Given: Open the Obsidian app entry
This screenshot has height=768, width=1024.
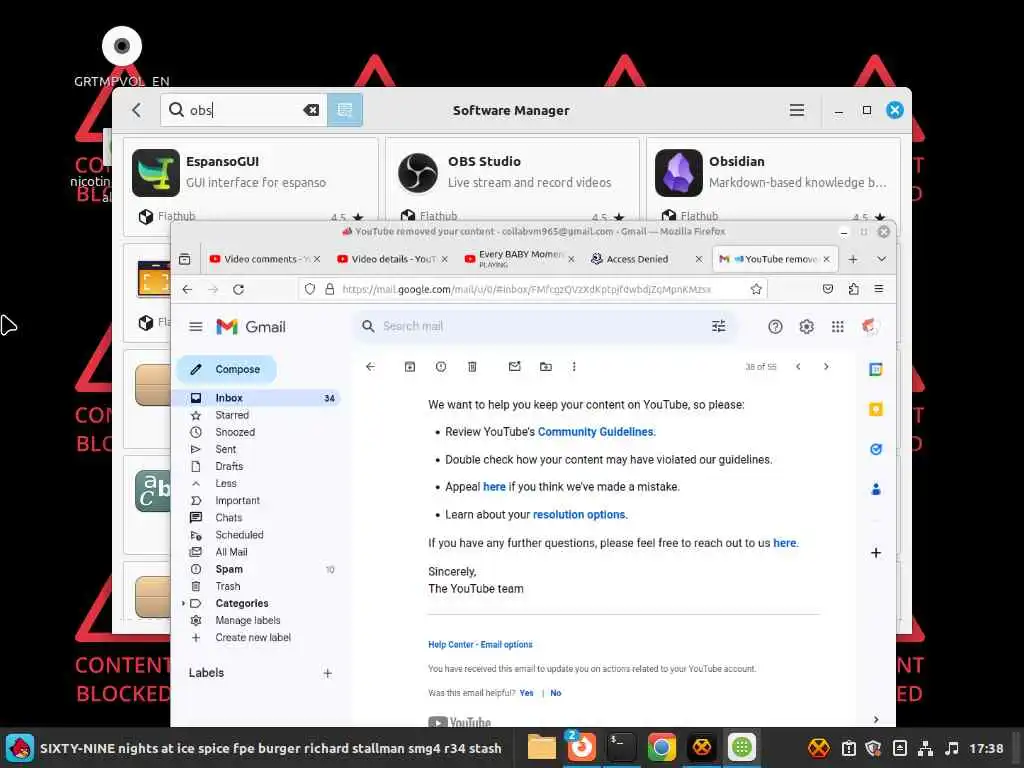Looking at the screenshot, I should click(773, 180).
